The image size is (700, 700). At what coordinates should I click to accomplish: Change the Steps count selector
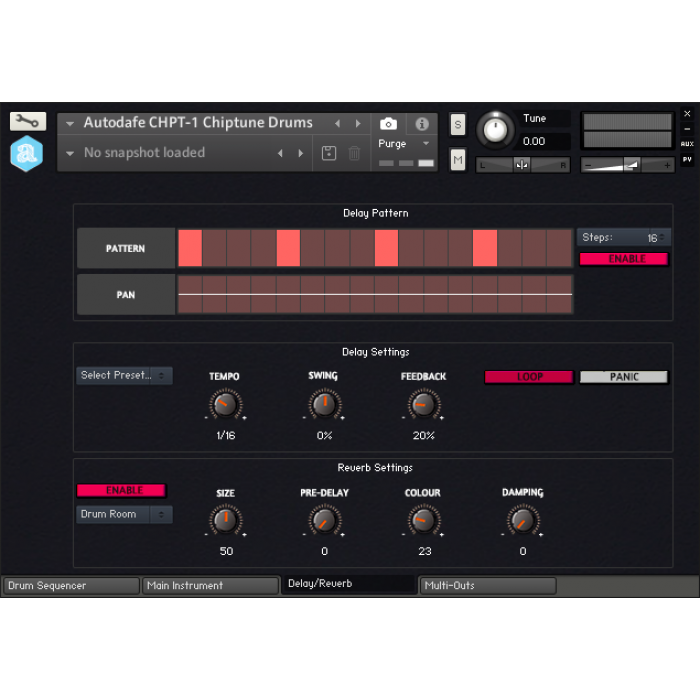pyautogui.click(x=624, y=238)
